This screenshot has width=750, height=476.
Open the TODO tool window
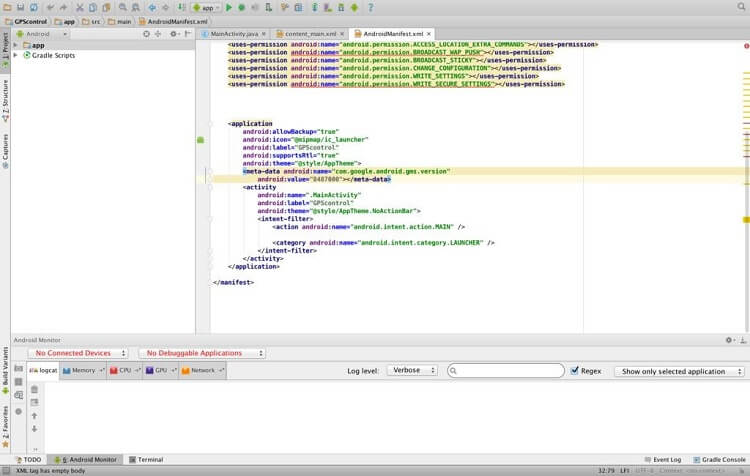coord(29,460)
